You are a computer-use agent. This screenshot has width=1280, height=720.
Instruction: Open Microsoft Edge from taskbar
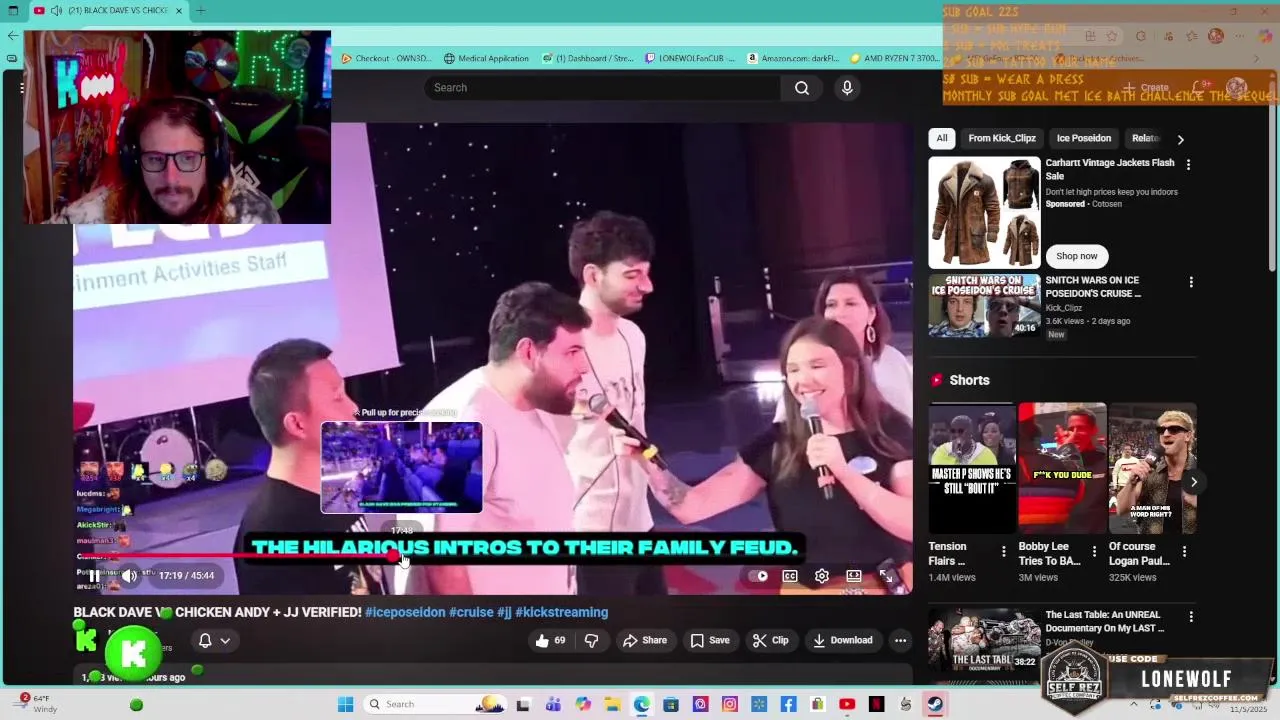click(641, 704)
